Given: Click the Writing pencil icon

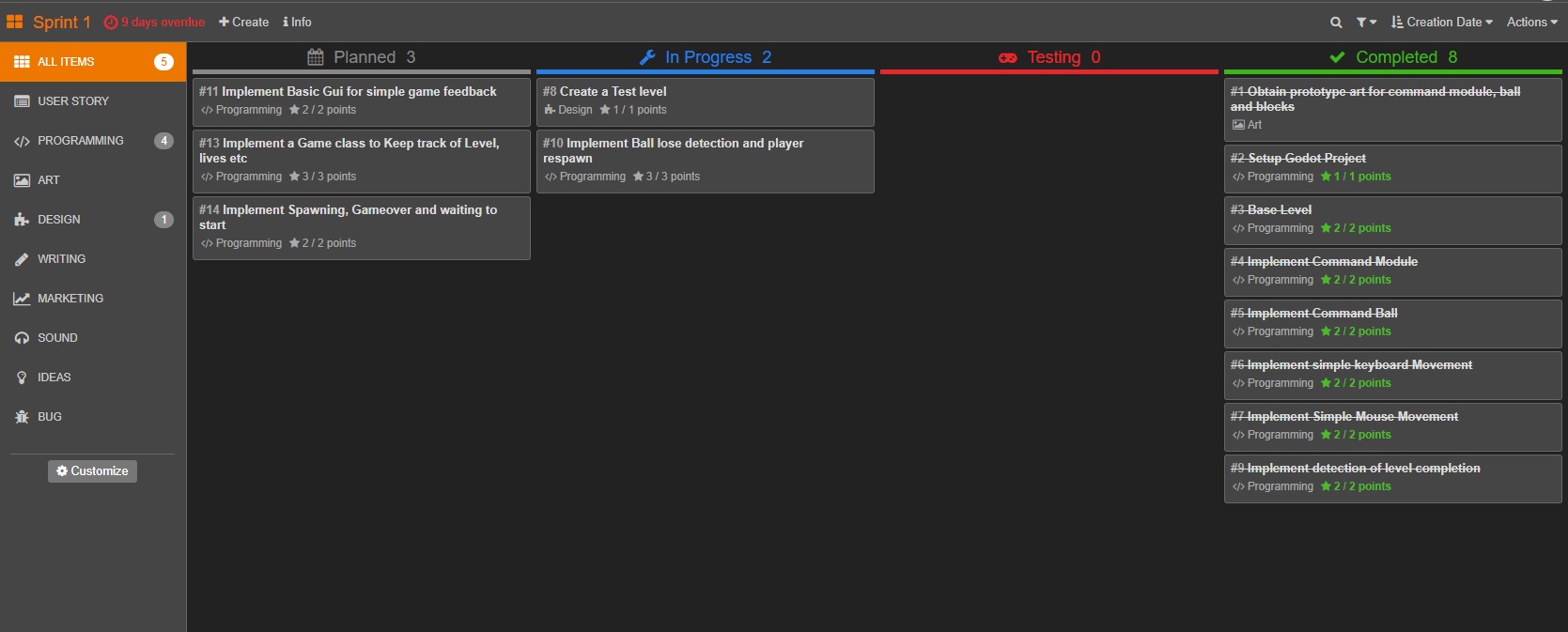Looking at the screenshot, I should tap(22, 259).
